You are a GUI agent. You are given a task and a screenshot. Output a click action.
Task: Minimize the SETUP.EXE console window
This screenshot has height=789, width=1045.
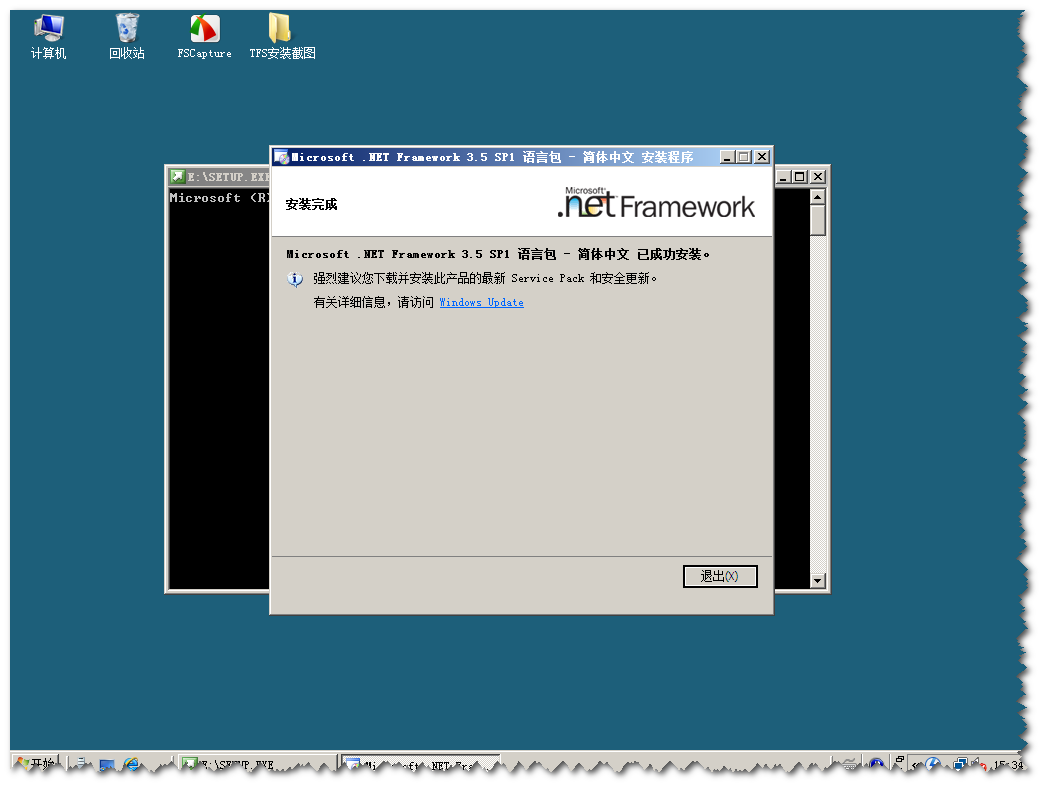tap(783, 177)
